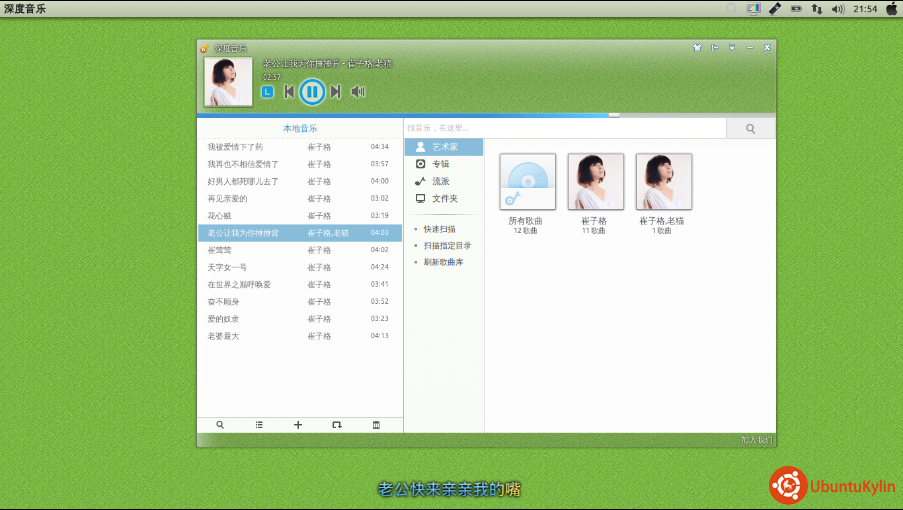Open the 所有歌曲 all songs thumbnail

[x=527, y=181]
